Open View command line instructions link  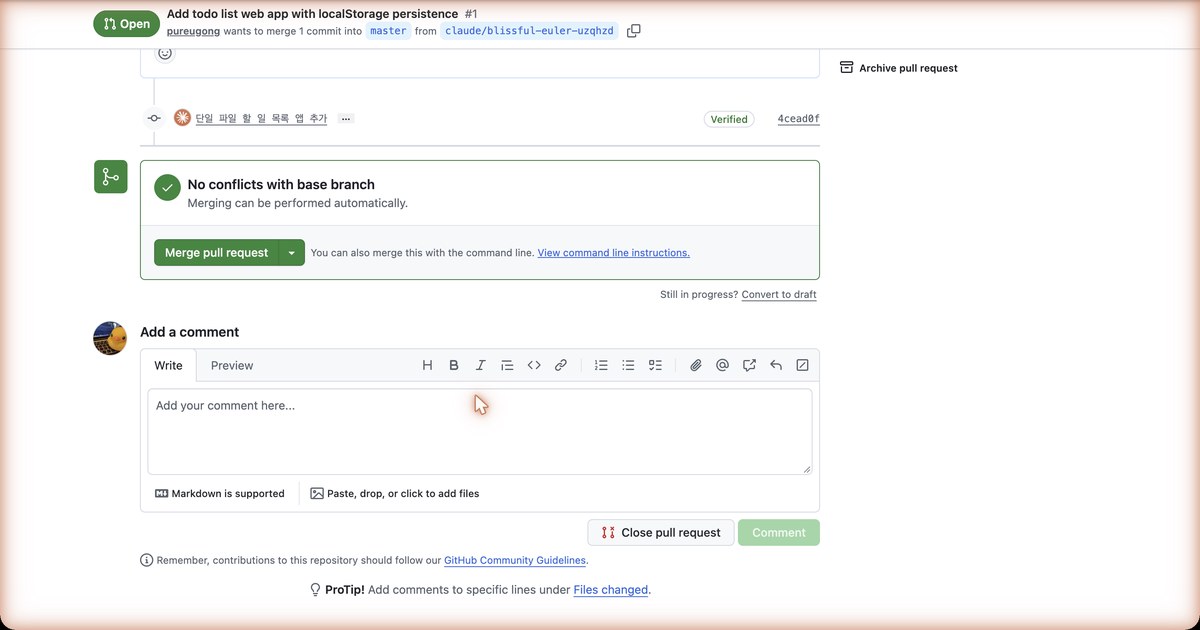point(613,253)
